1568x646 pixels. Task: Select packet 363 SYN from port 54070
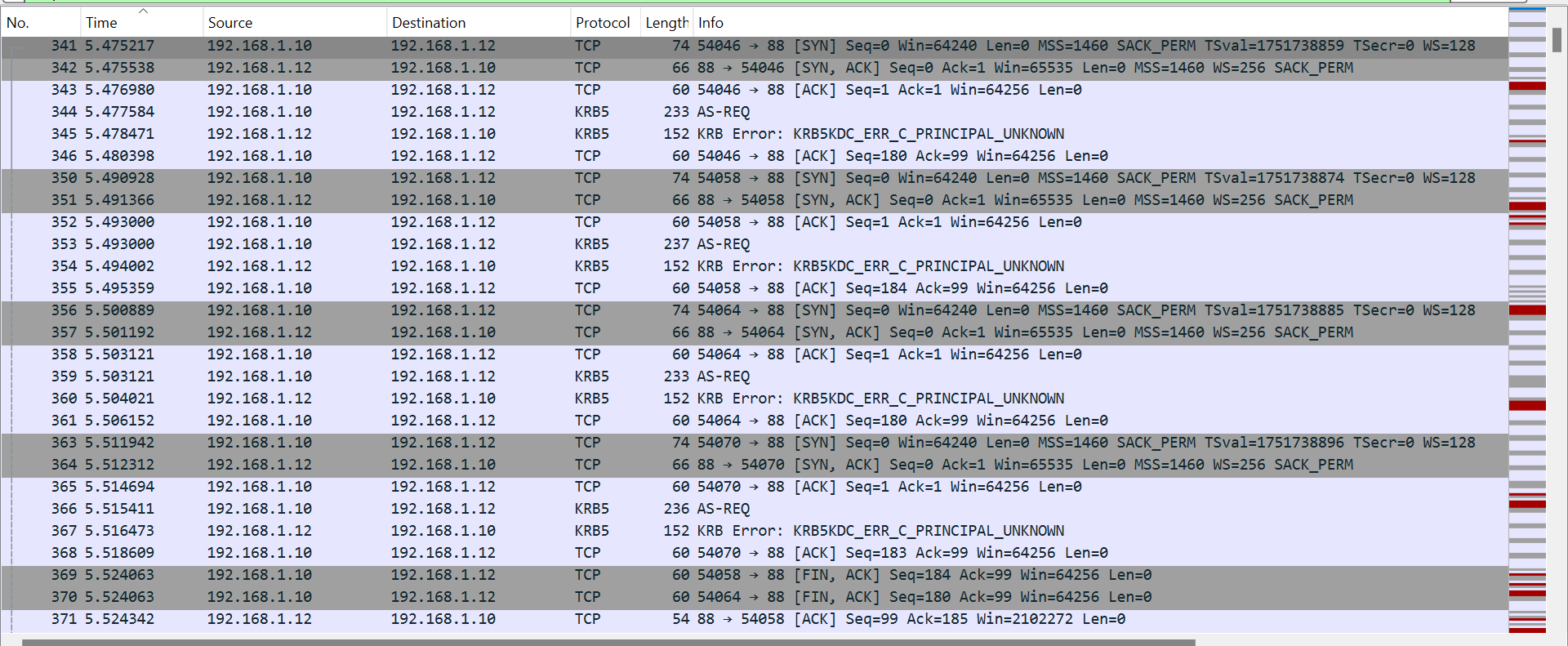pos(735,443)
